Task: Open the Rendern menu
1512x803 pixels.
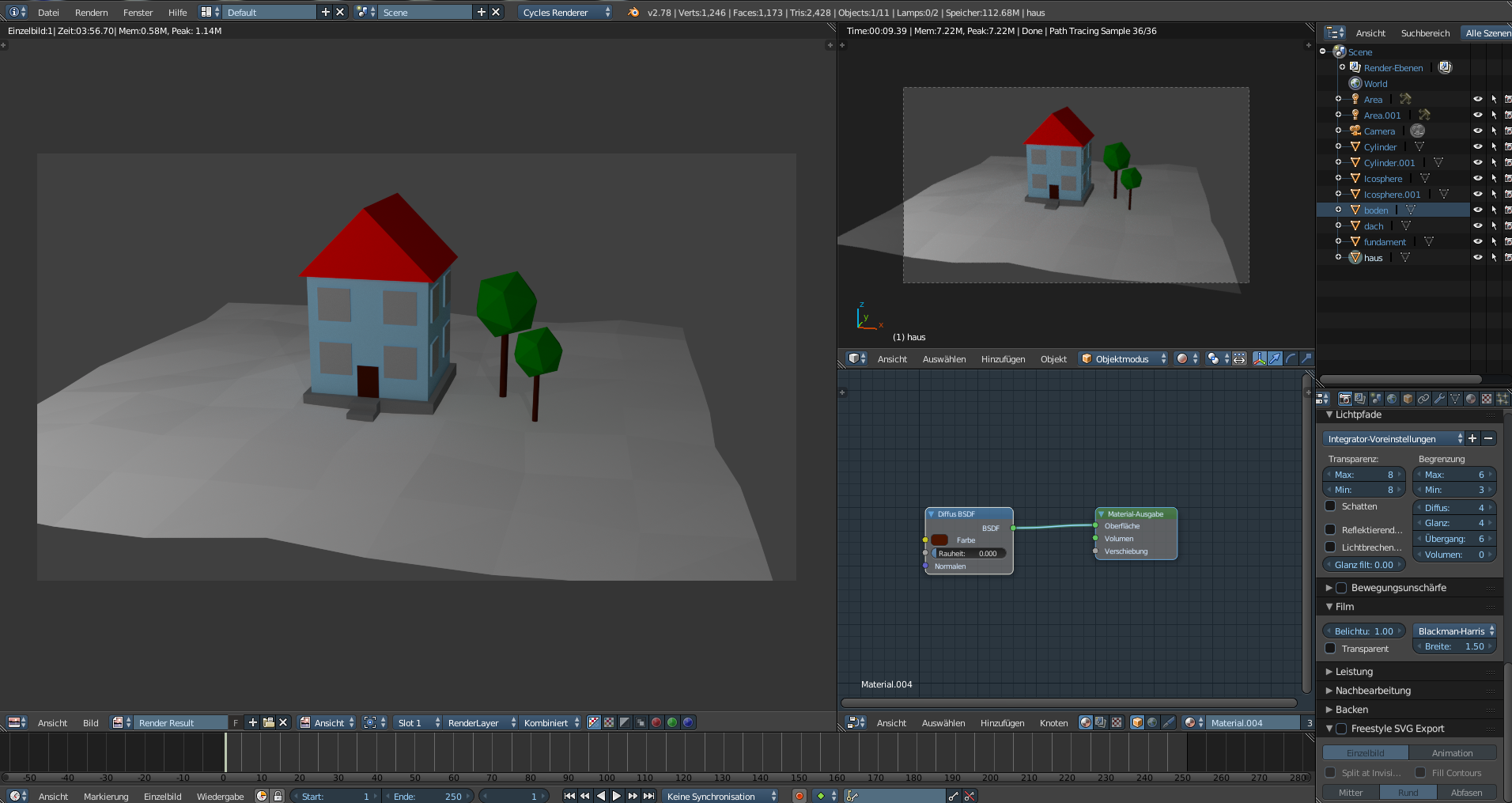Action: tap(91, 12)
